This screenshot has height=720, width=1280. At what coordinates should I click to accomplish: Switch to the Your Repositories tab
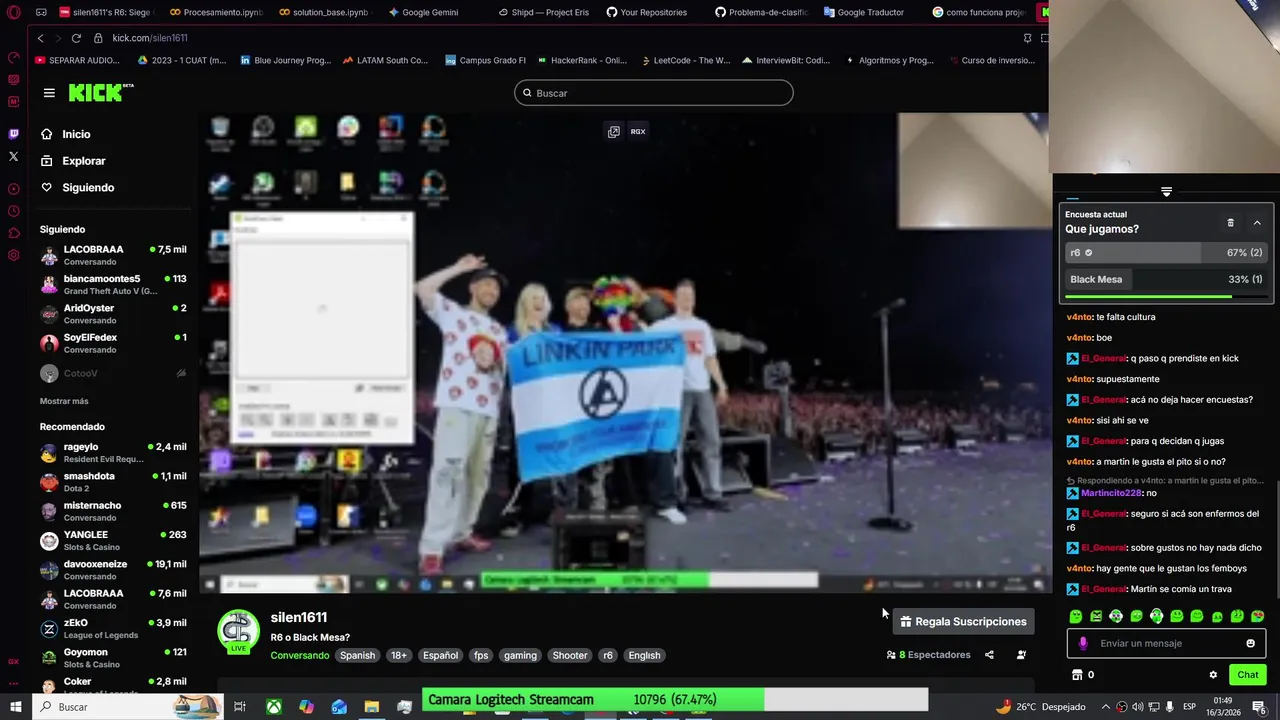[x=647, y=12]
